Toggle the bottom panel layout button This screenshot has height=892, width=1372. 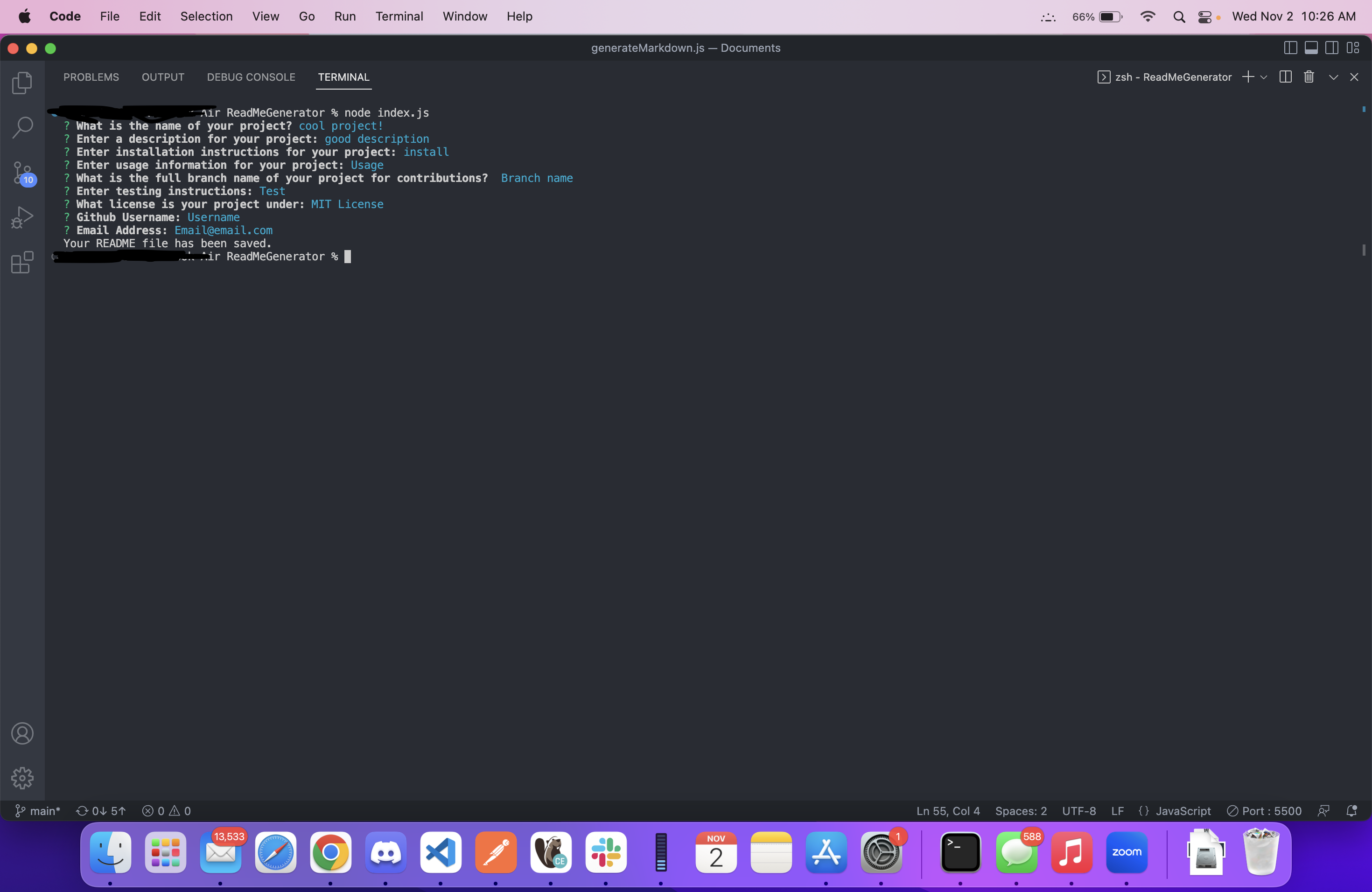coord(1311,49)
